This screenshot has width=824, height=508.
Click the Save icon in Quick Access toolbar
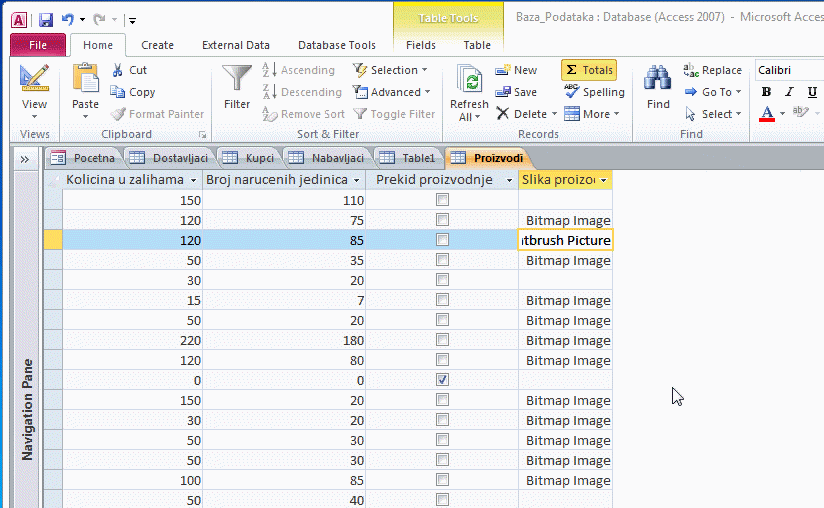(x=46, y=19)
